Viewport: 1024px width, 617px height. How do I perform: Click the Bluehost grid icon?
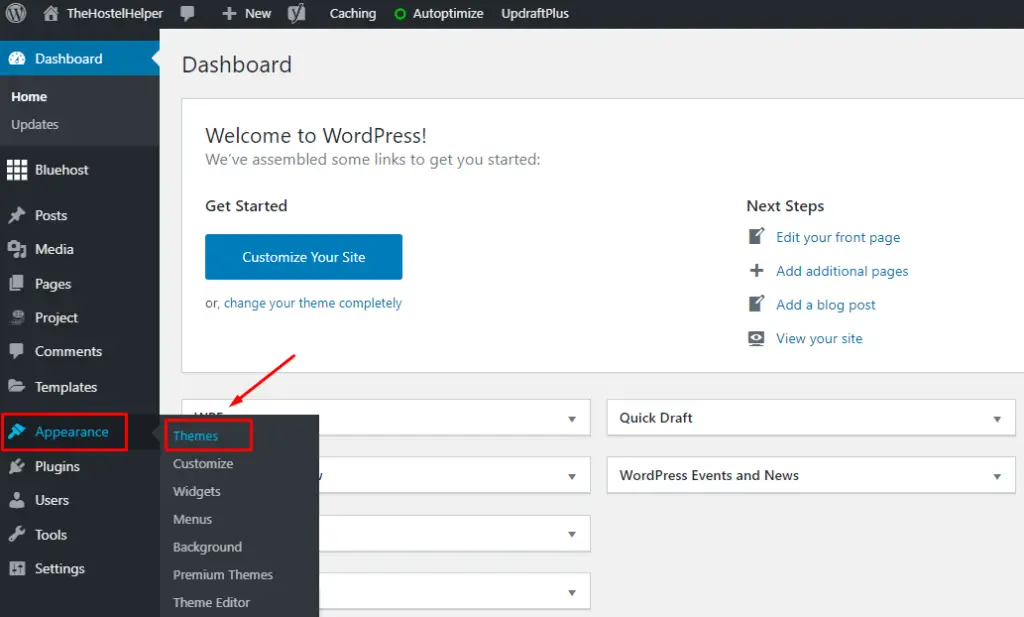click(17, 170)
